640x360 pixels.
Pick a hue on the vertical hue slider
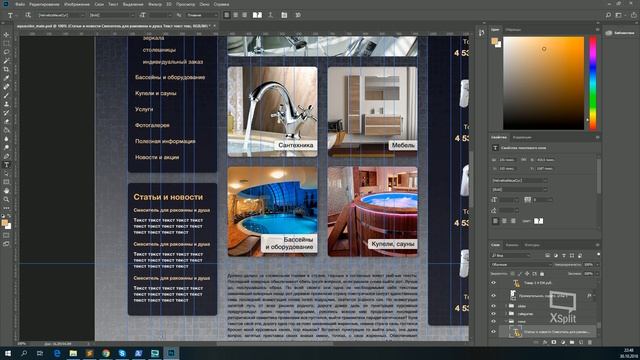[x=593, y=83]
